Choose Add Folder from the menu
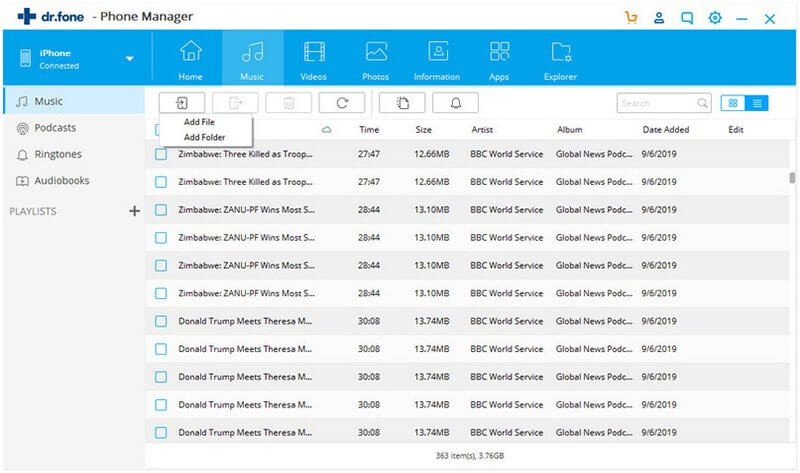 click(x=204, y=137)
